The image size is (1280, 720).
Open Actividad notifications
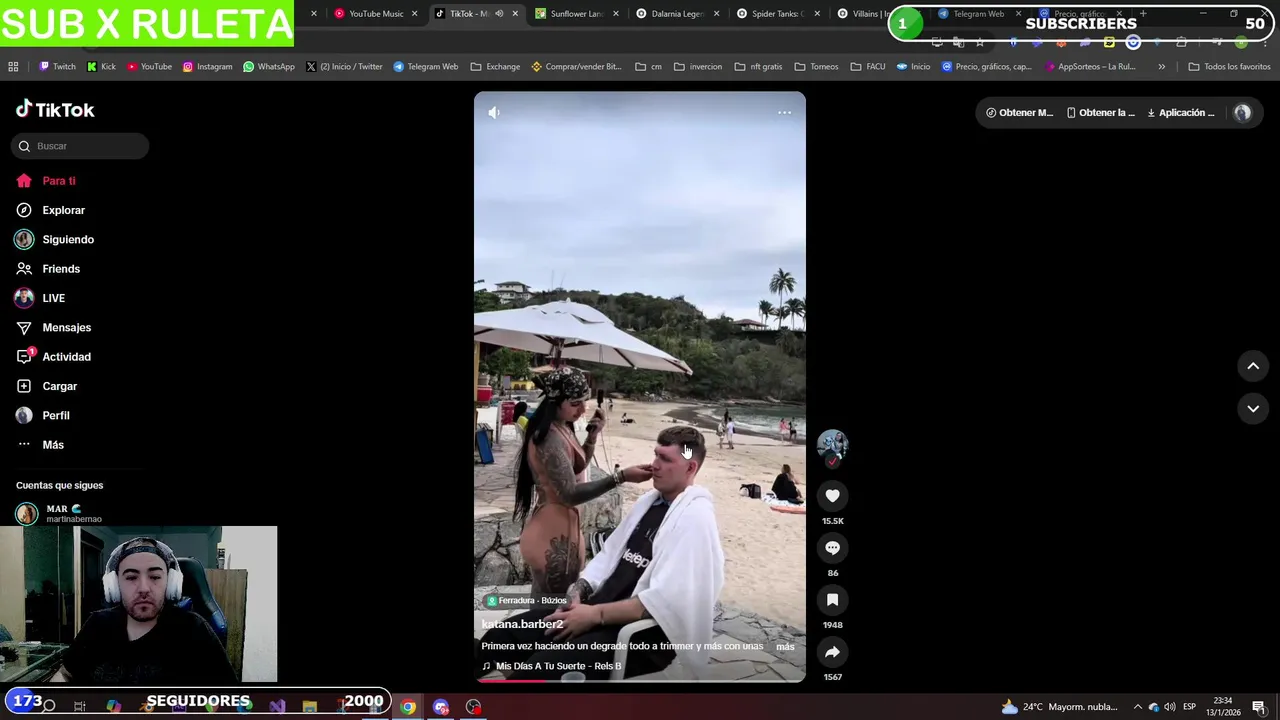[53, 357]
